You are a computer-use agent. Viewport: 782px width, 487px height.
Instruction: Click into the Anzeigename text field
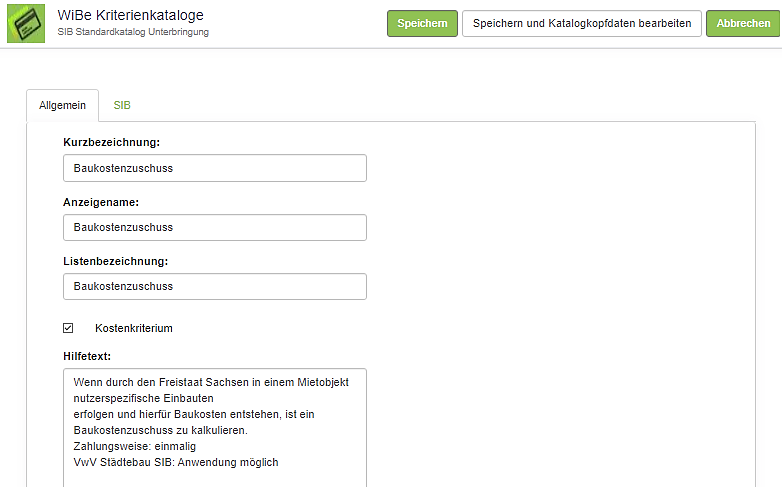click(214, 227)
